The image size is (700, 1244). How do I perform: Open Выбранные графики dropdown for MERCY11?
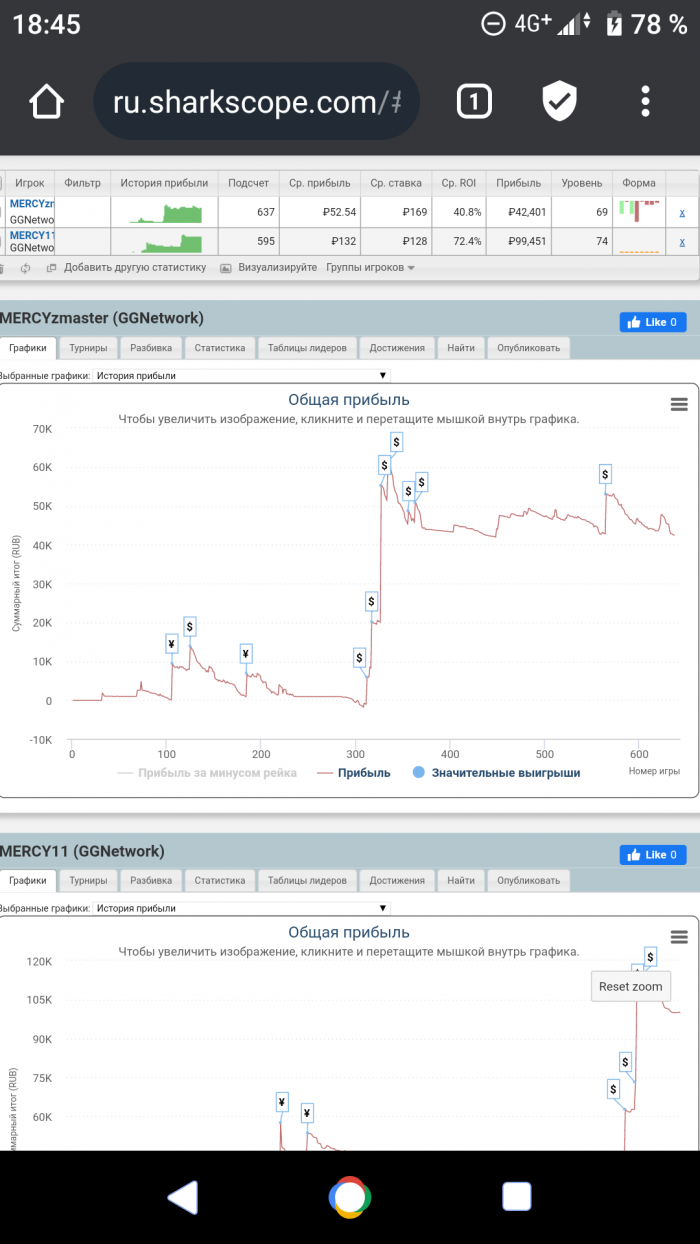click(240, 908)
